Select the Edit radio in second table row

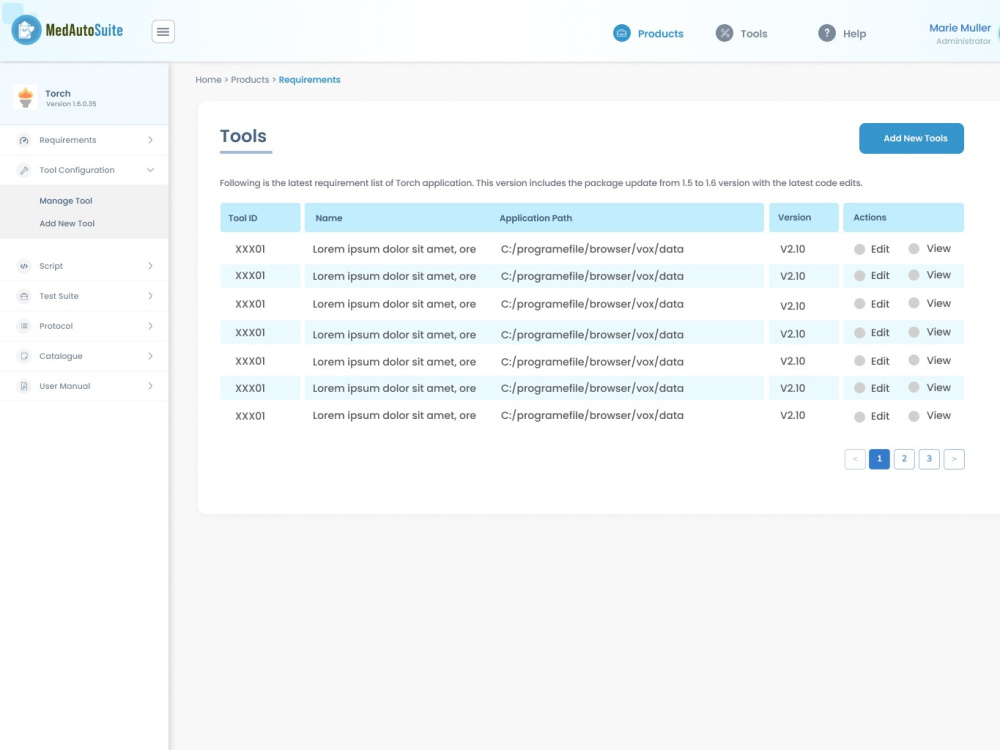point(860,276)
